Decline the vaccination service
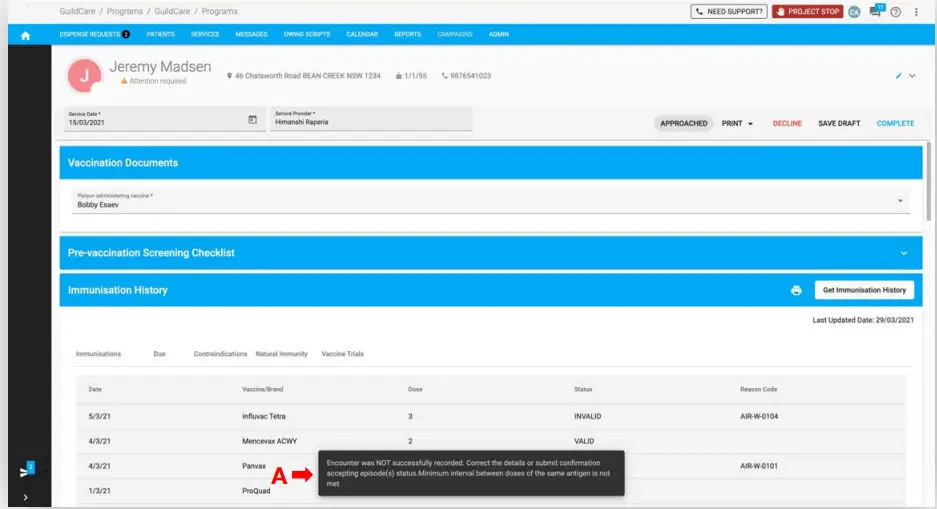Screen dimensions: 937x509 coord(787,124)
